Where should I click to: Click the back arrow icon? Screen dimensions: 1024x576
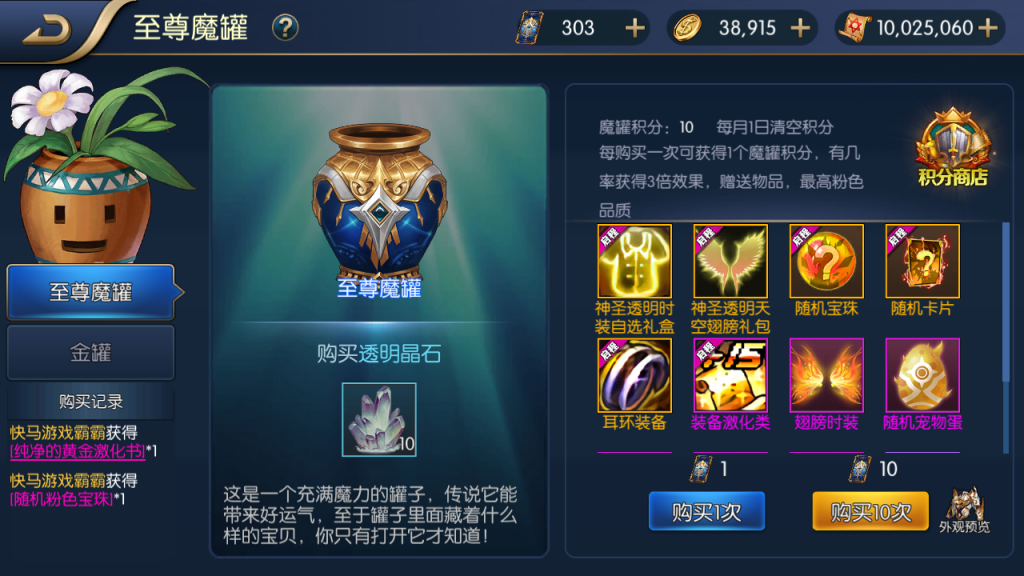coord(47,28)
